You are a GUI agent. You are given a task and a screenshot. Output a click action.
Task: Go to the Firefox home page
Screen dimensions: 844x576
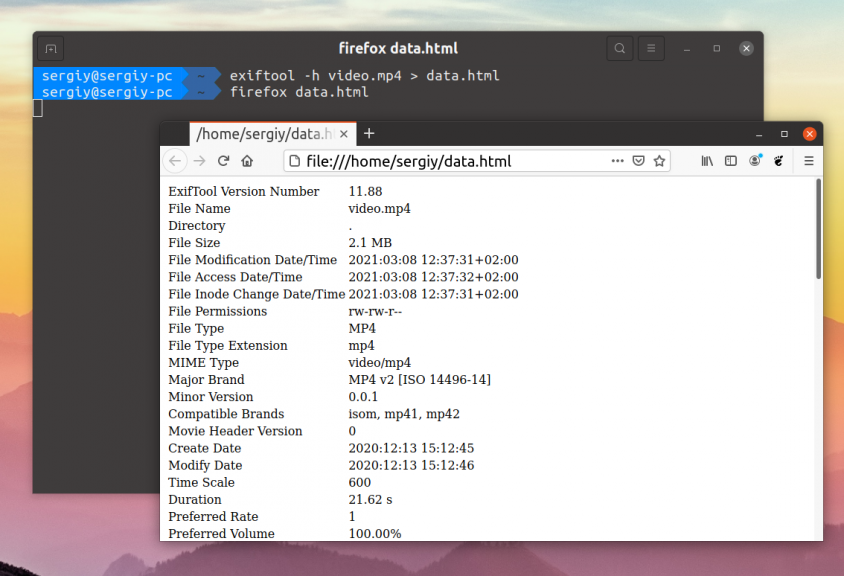click(x=247, y=161)
